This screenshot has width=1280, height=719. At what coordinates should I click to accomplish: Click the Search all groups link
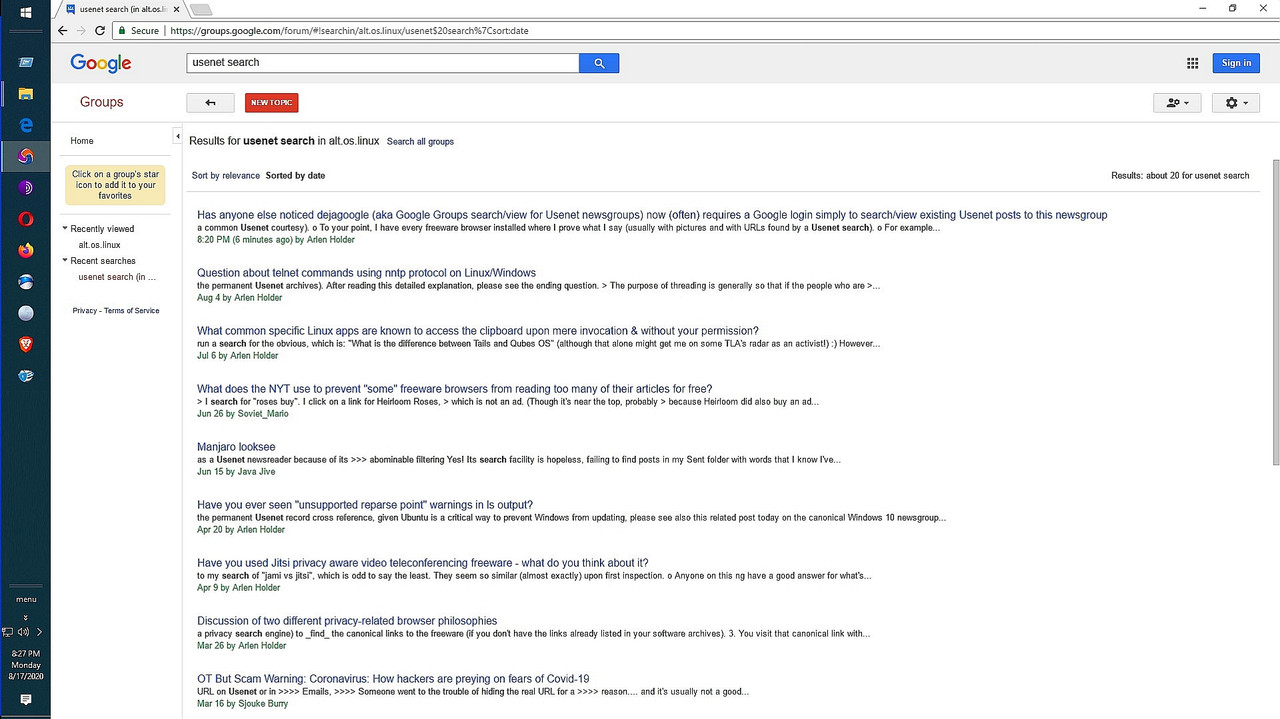[420, 142]
